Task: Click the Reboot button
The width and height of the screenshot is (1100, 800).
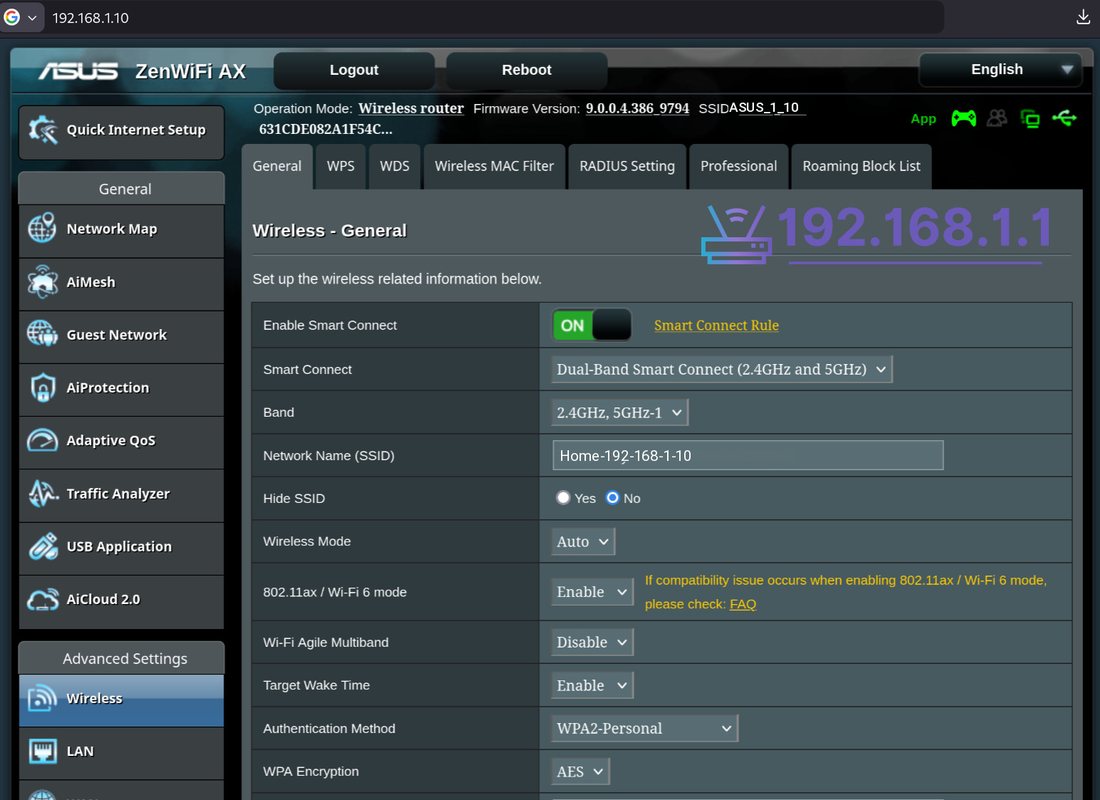Action: [x=527, y=70]
